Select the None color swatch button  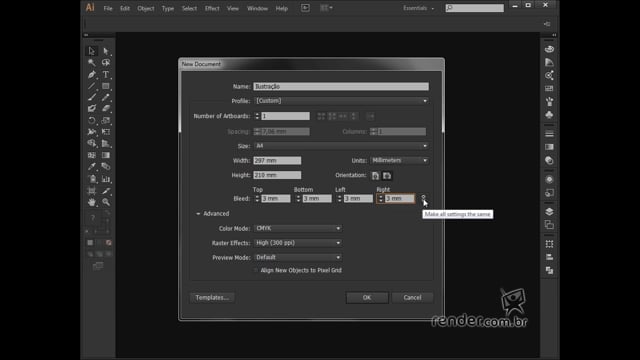pyautogui.click(x=109, y=242)
